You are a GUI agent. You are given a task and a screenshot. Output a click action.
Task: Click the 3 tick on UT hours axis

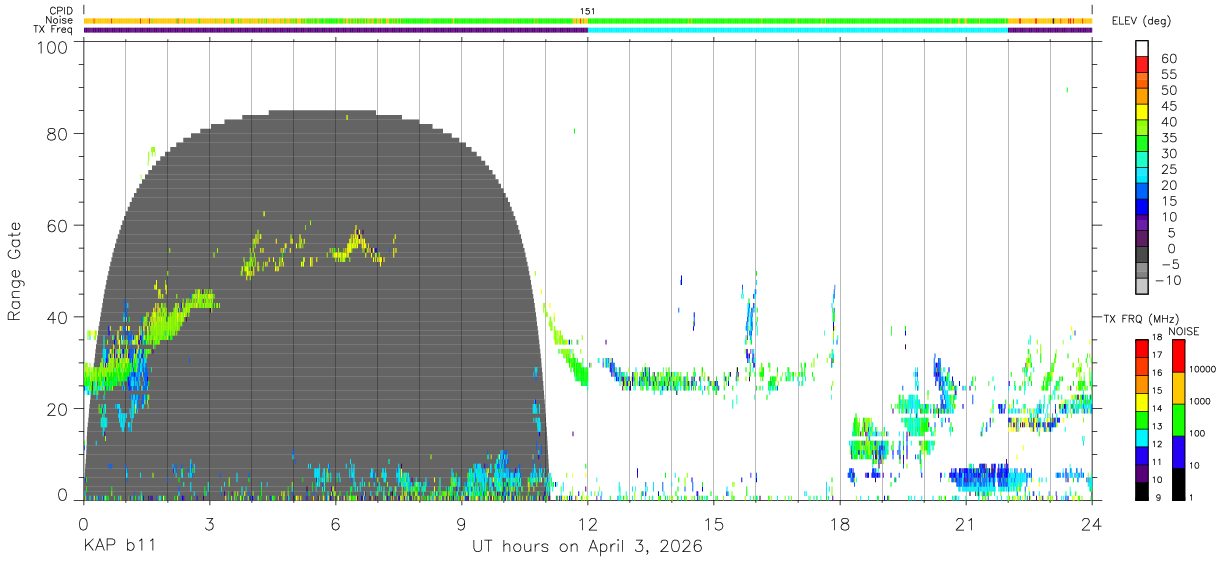[x=209, y=523]
